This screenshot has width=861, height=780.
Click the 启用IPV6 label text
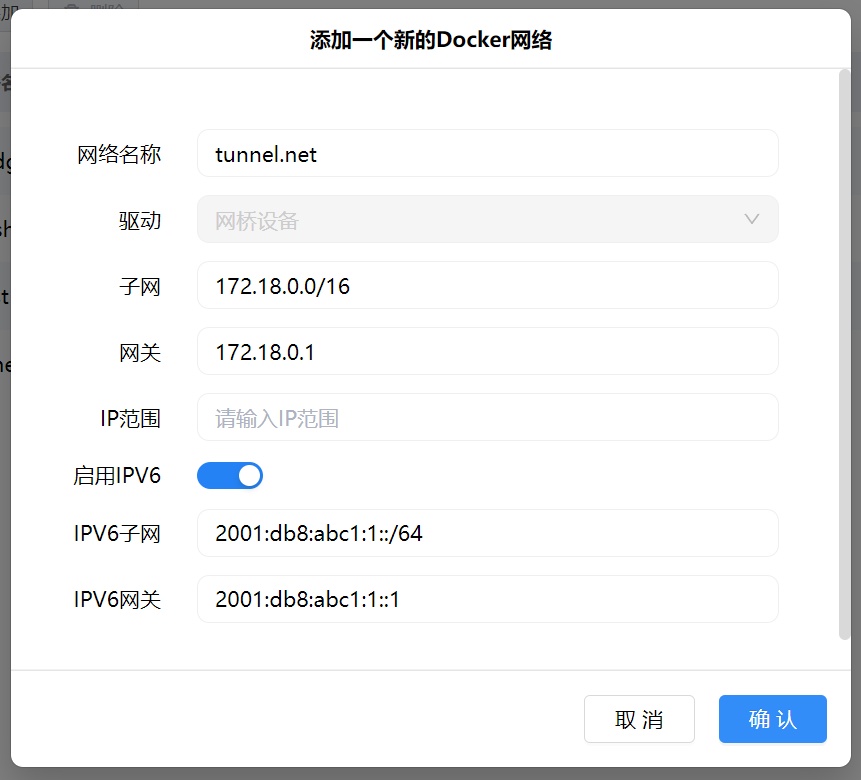[117, 476]
